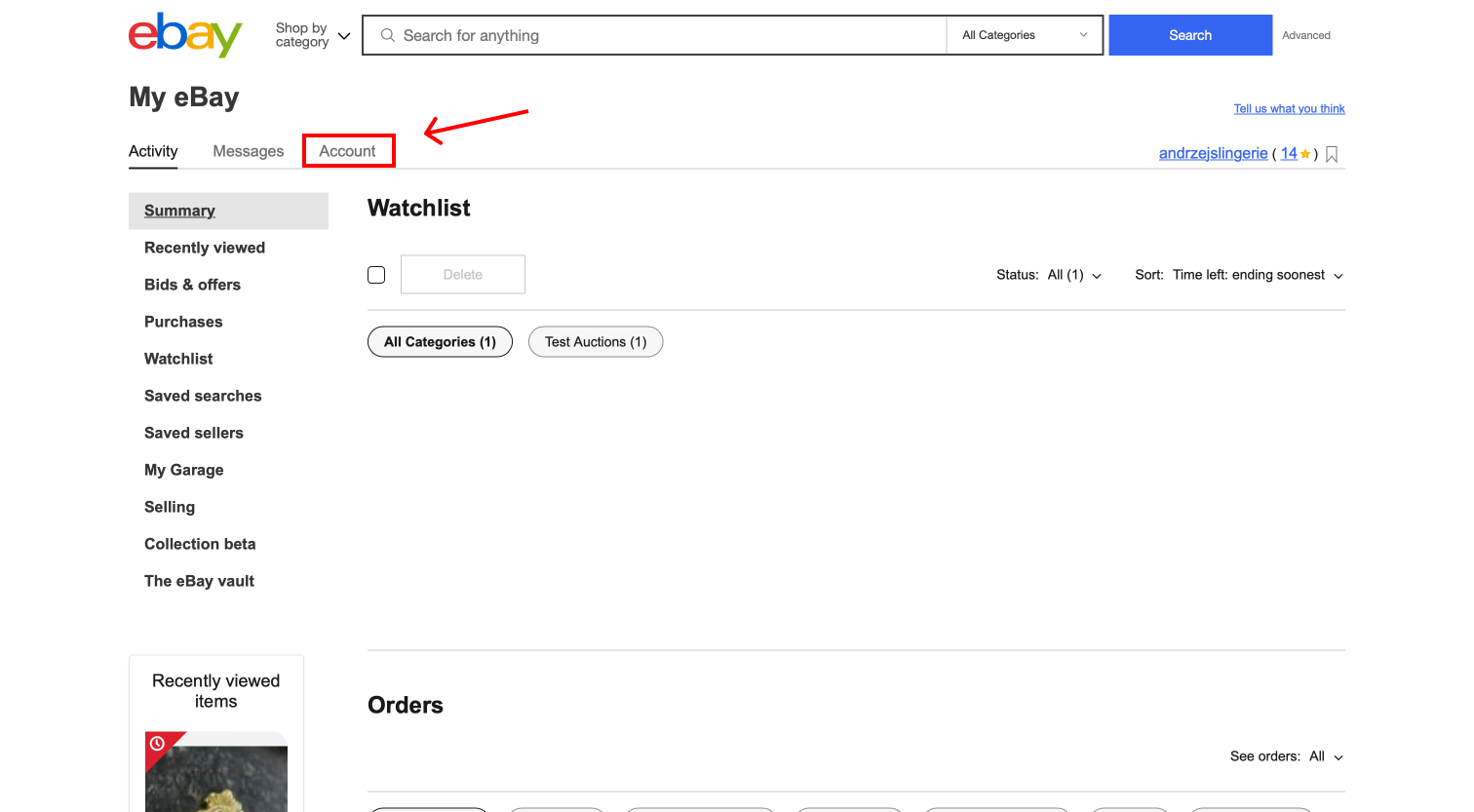Image resolution: width=1474 pixels, height=812 pixels.
Task: Switch to the Account tab
Action: click(348, 151)
